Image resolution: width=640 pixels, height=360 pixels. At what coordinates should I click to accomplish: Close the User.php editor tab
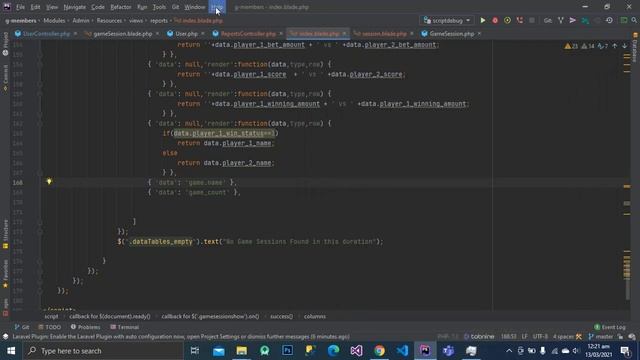point(203,34)
